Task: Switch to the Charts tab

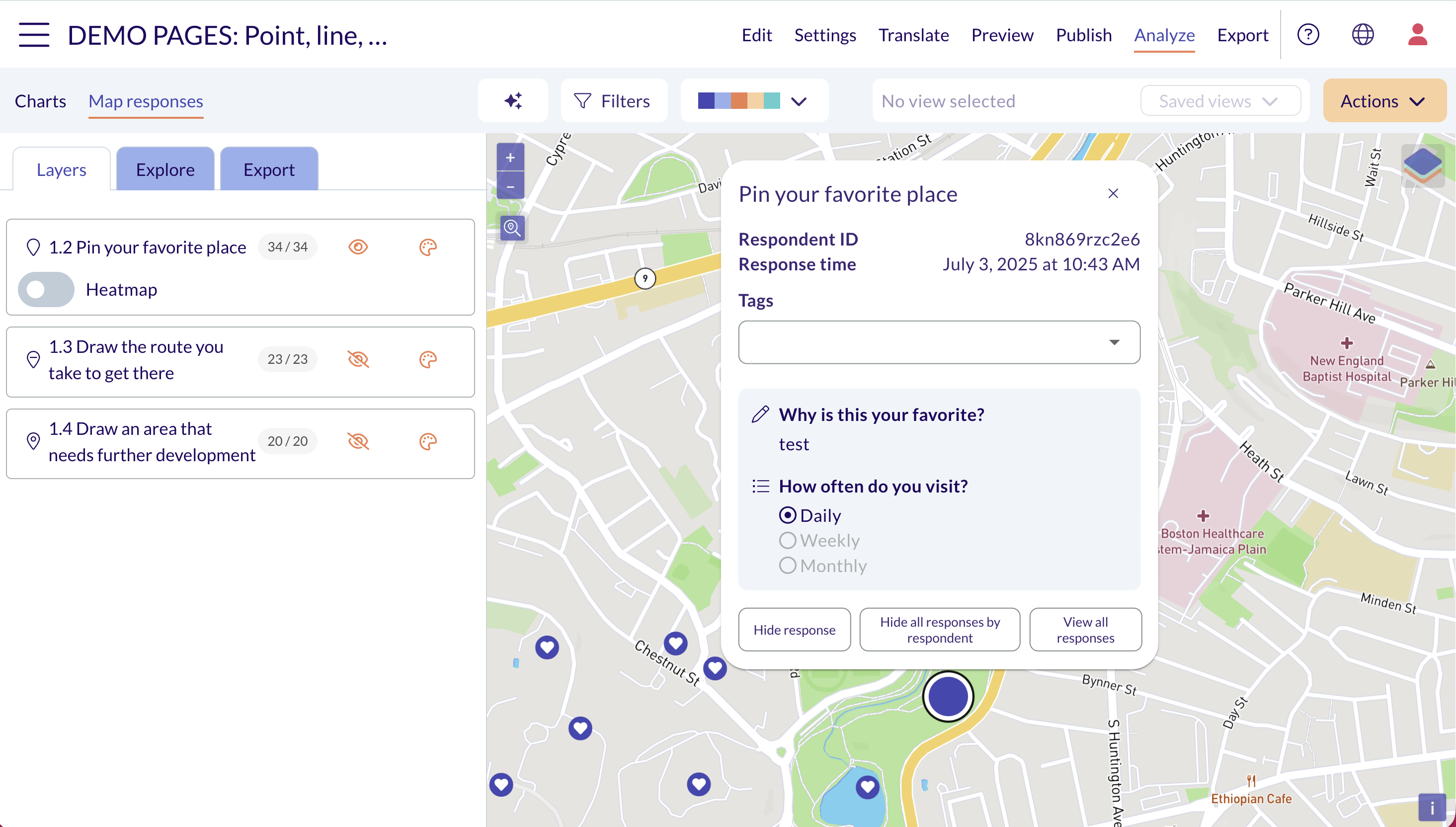Action: (40, 101)
